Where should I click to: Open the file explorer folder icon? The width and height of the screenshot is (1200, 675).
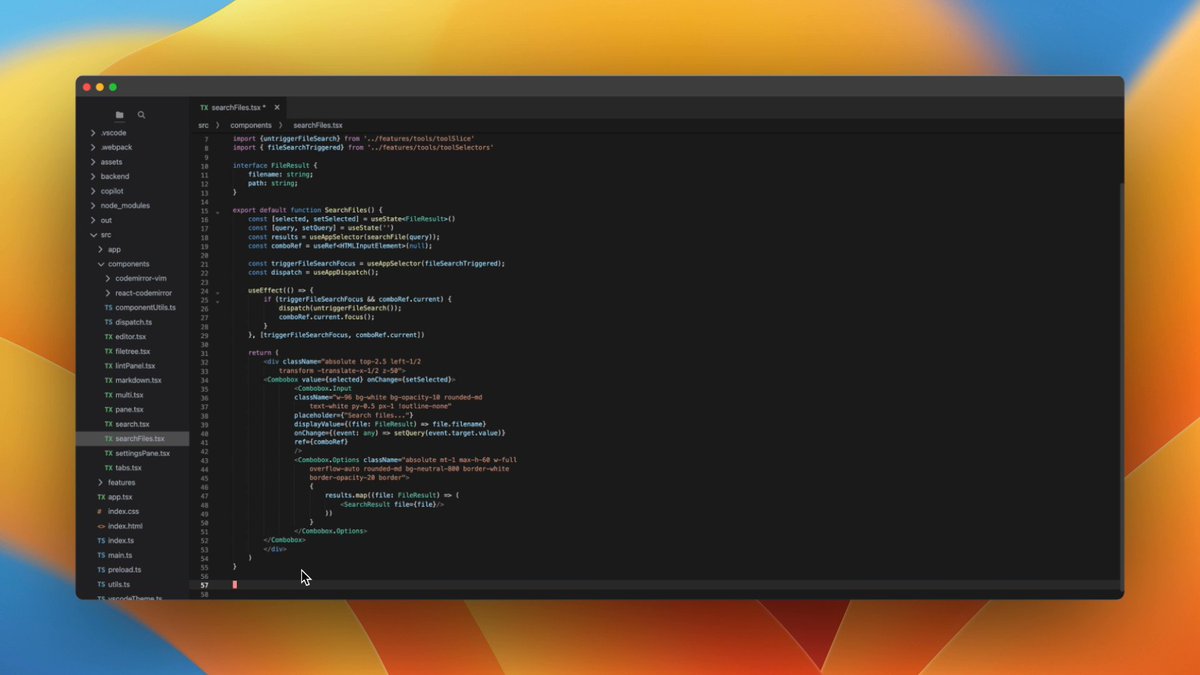click(120, 115)
